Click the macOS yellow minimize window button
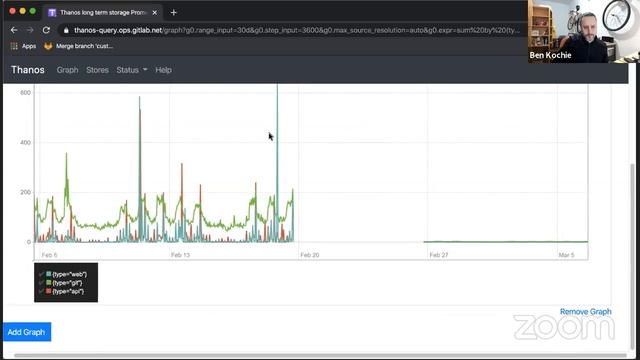 (23, 11)
